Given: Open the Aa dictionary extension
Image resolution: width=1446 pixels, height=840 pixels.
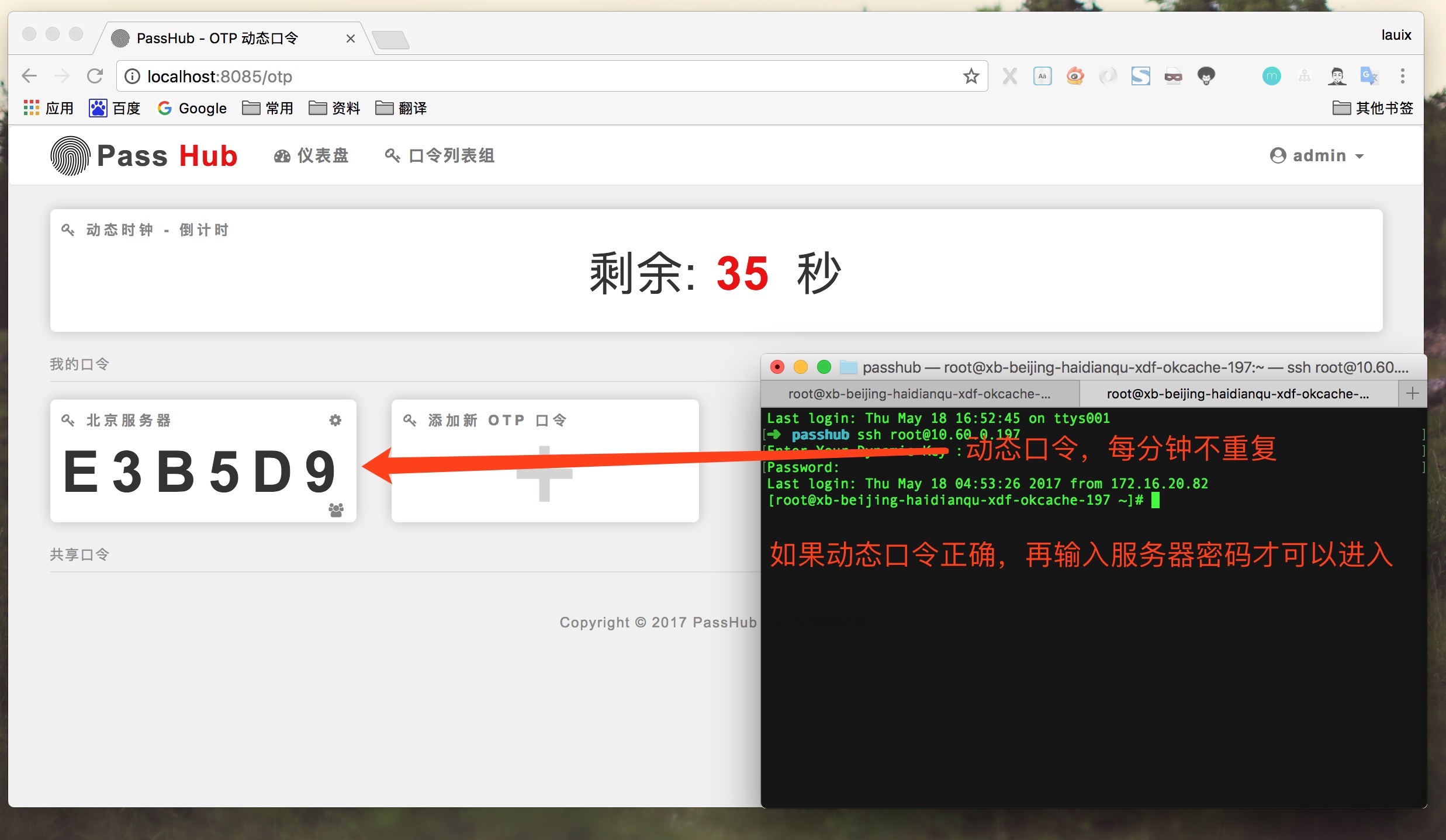Looking at the screenshot, I should pyautogui.click(x=1042, y=76).
